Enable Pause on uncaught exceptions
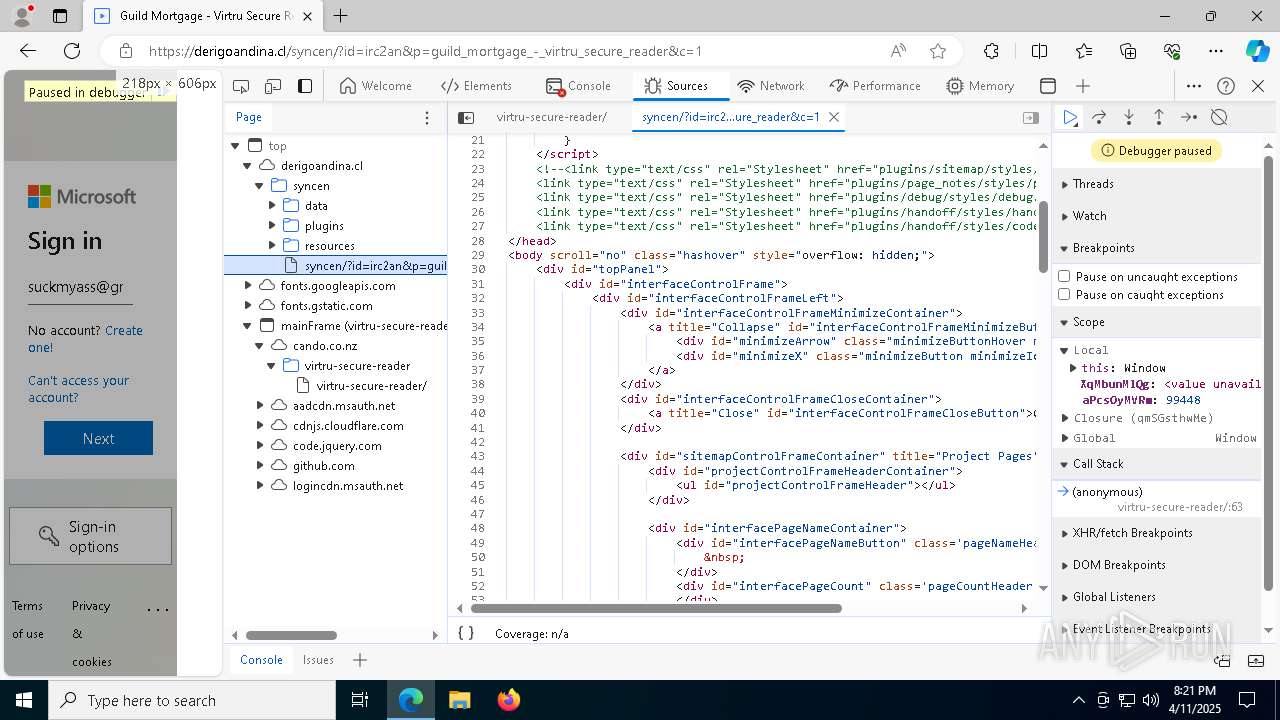This screenshot has height=720, width=1280. point(1064,276)
